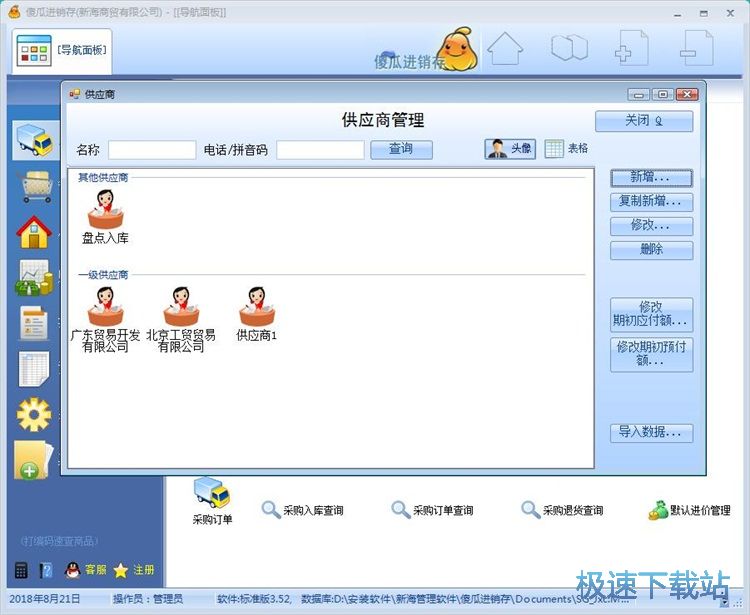Select the 盘点入库 supplier avatar

(x=105, y=217)
